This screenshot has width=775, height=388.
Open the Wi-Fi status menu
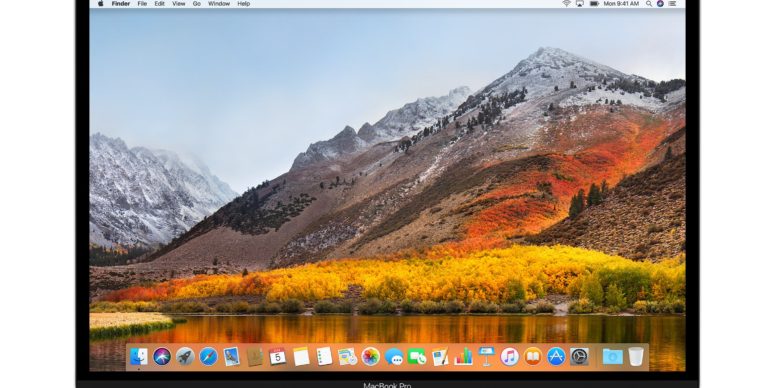(566, 3)
